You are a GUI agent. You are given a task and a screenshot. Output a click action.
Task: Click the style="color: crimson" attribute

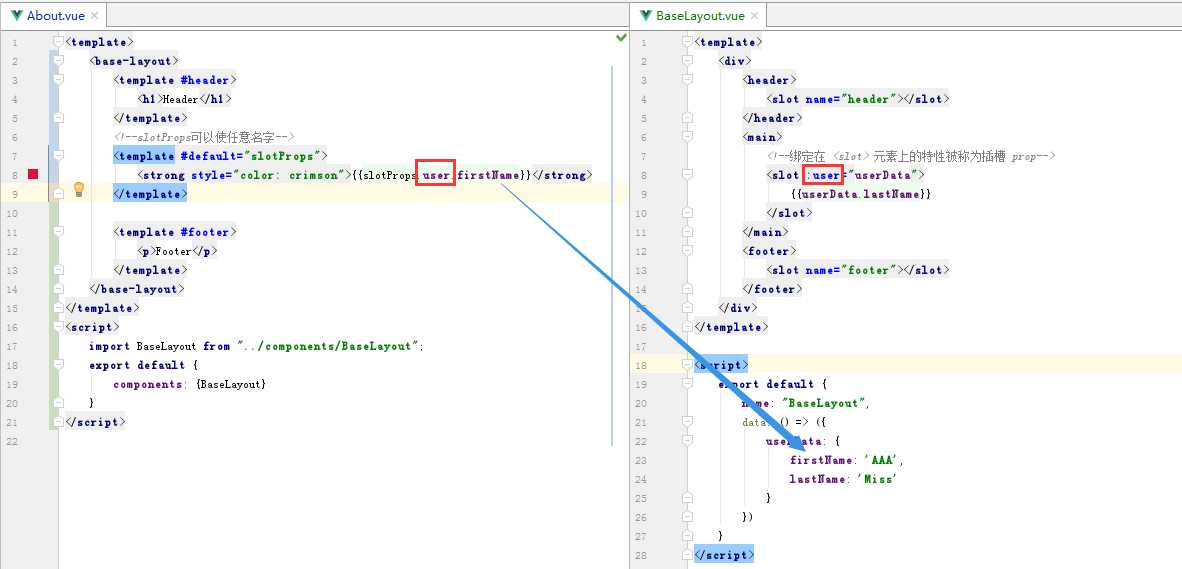[269, 175]
